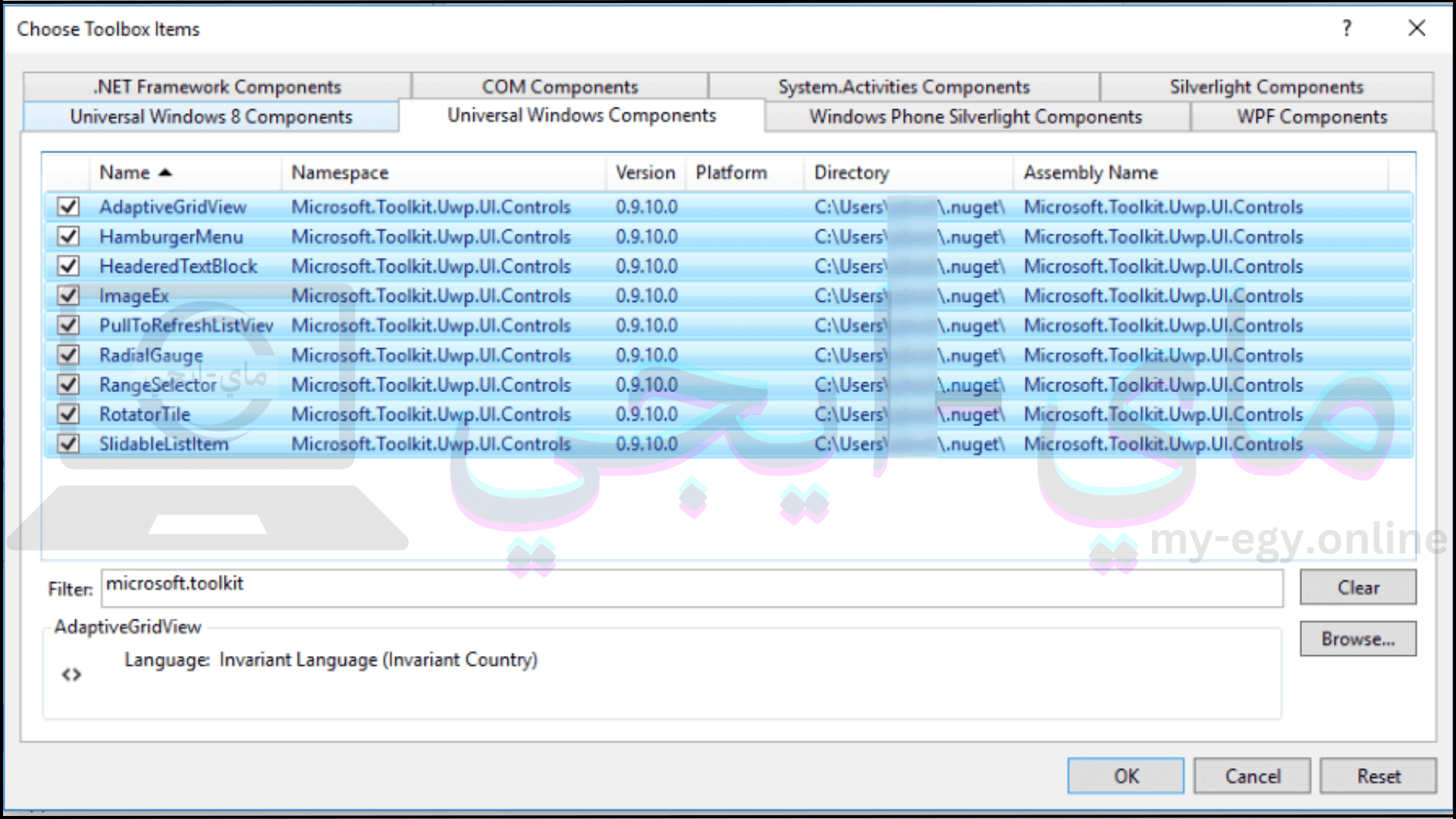
Task: Uncheck the RangeSelector checkbox
Action: (69, 384)
